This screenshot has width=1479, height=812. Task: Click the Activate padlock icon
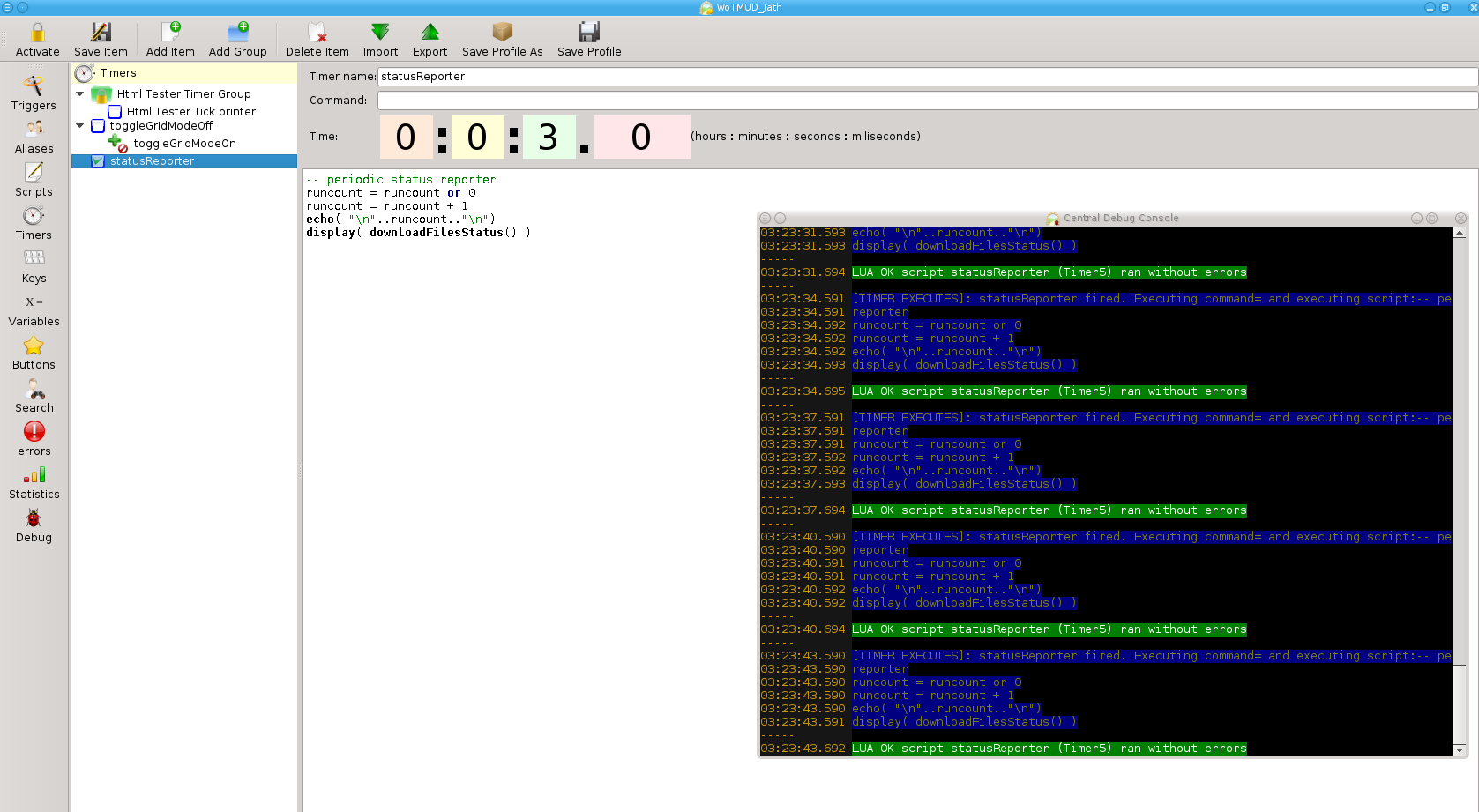[x=37, y=33]
